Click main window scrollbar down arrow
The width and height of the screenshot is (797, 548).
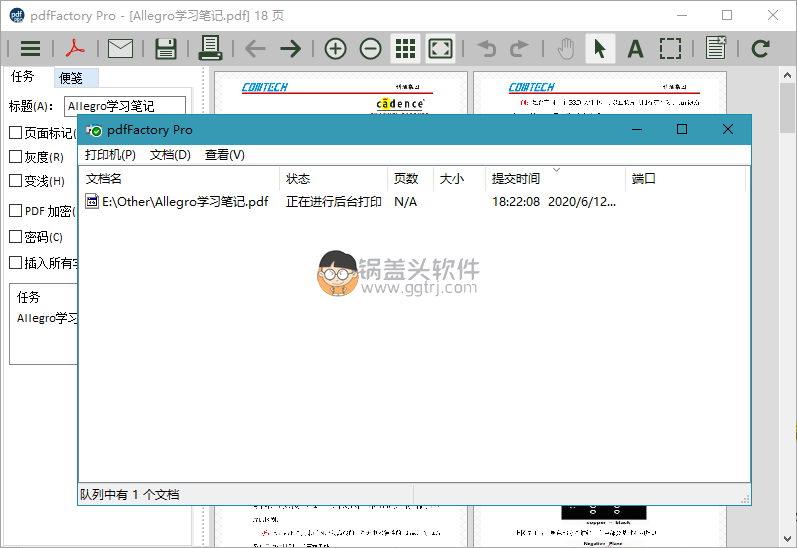[x=787, y=538]
